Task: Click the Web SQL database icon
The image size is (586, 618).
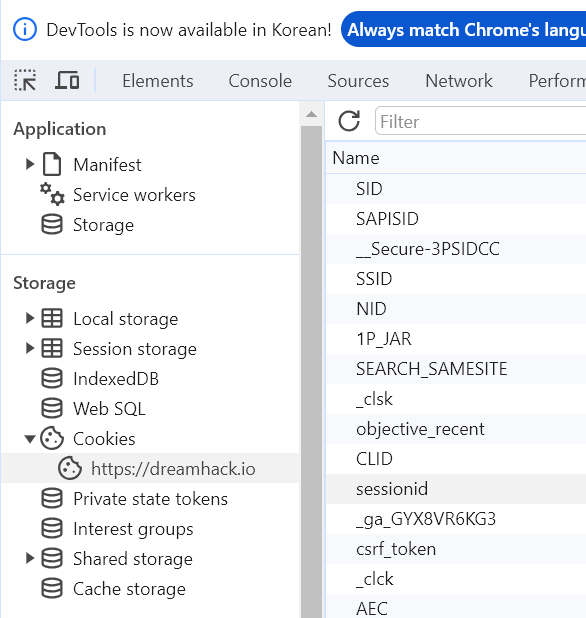Action: pyautogui.click(x=52, y=408)
